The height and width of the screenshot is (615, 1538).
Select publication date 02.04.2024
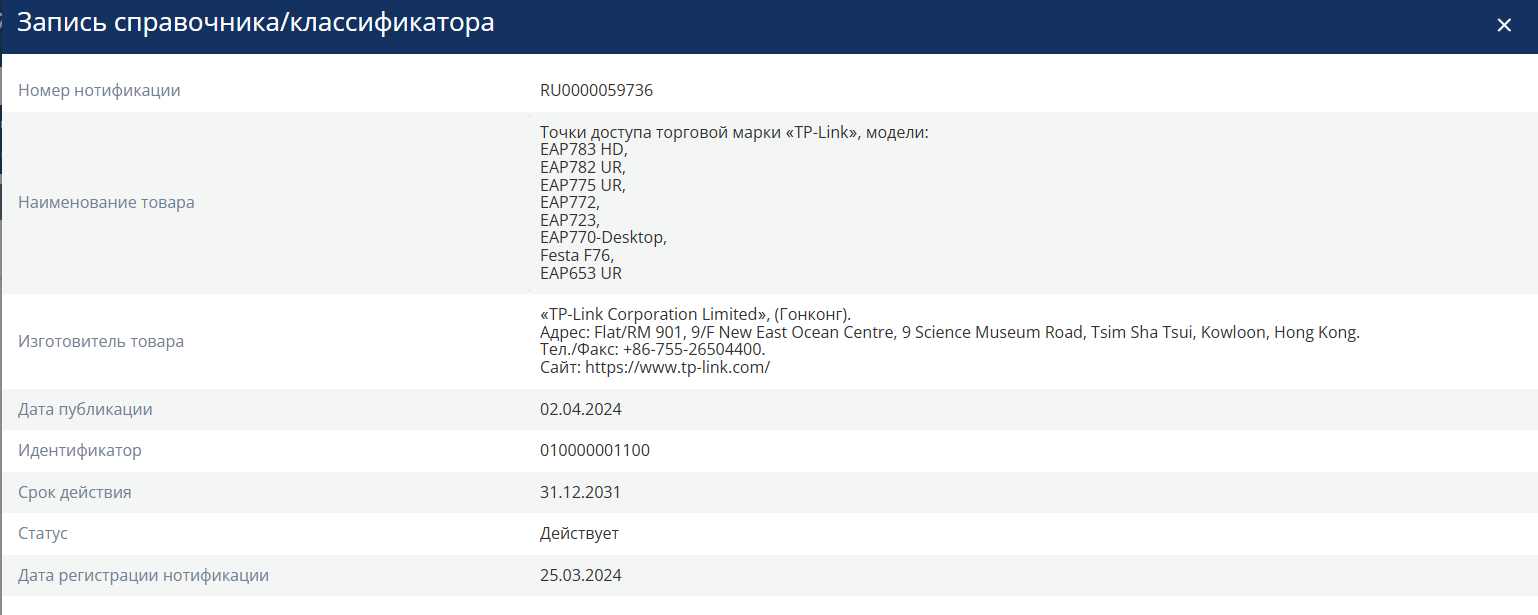tap(581, 410)
